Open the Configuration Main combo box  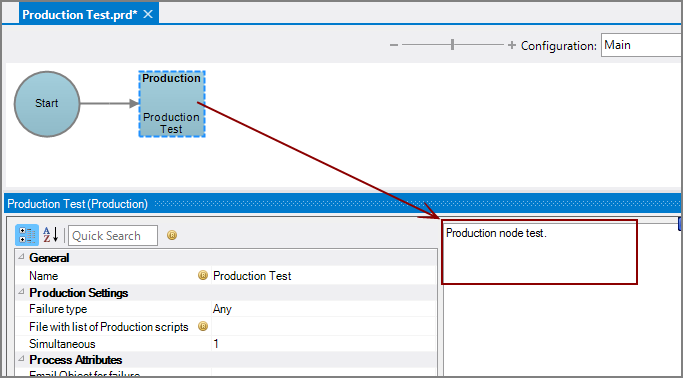[642, 45]
